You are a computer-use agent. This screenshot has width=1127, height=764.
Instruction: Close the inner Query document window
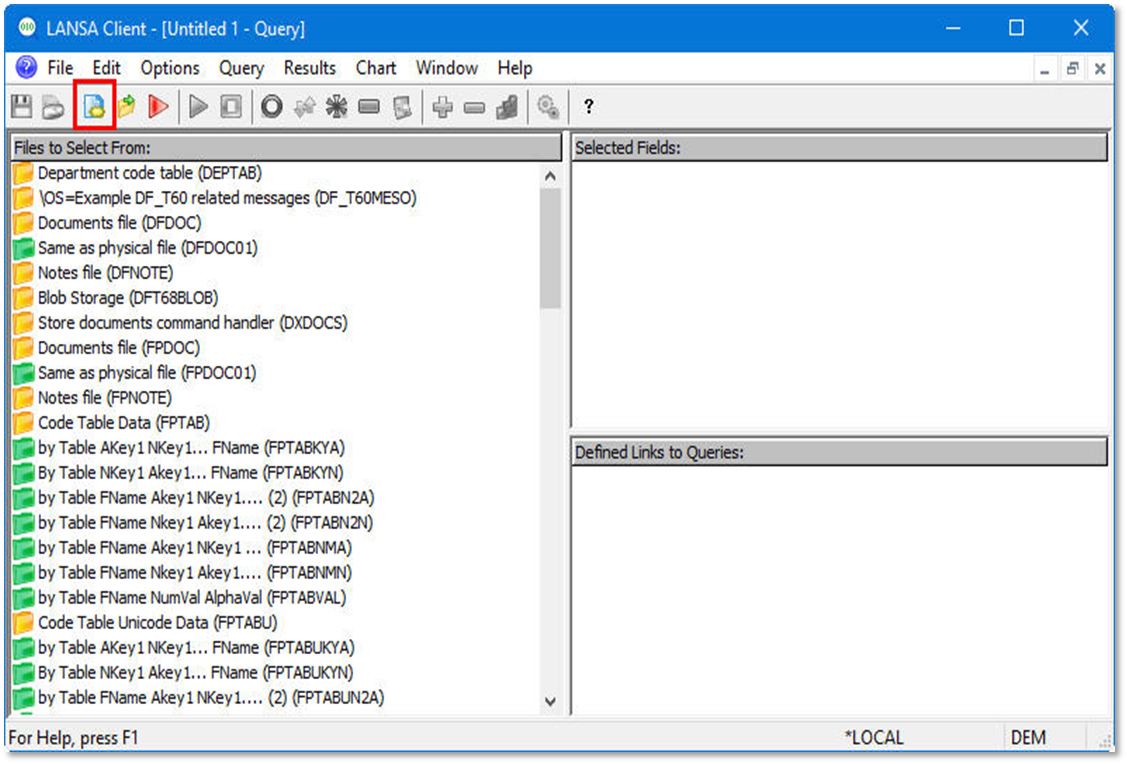[x=1100, y=69]
